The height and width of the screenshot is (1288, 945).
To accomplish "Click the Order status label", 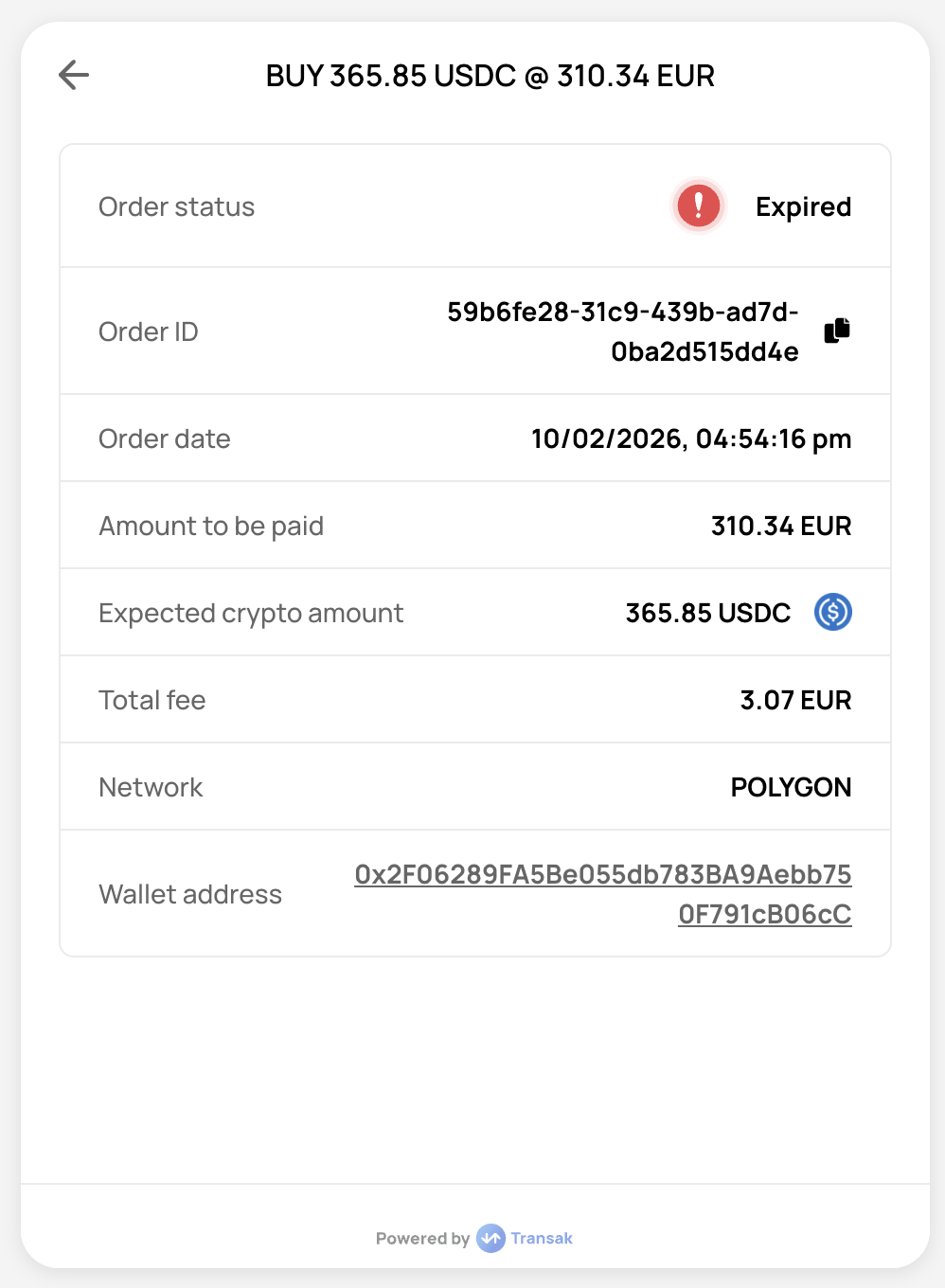I will point(177,206).
